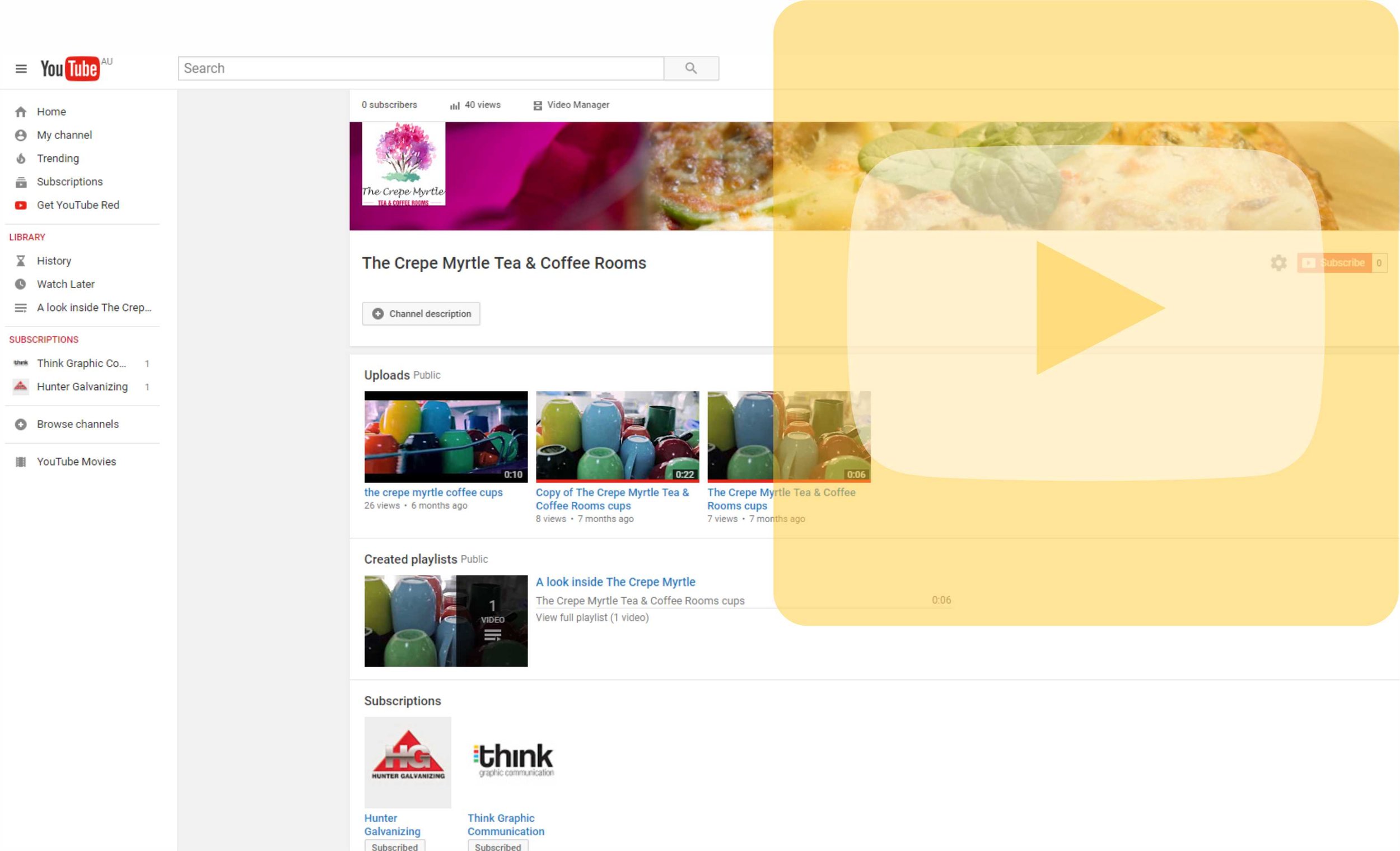The width and height of the screenshot is (1400, 851).
Task: Click think graphic communication logo thumbnail
Action: (514, 760)
